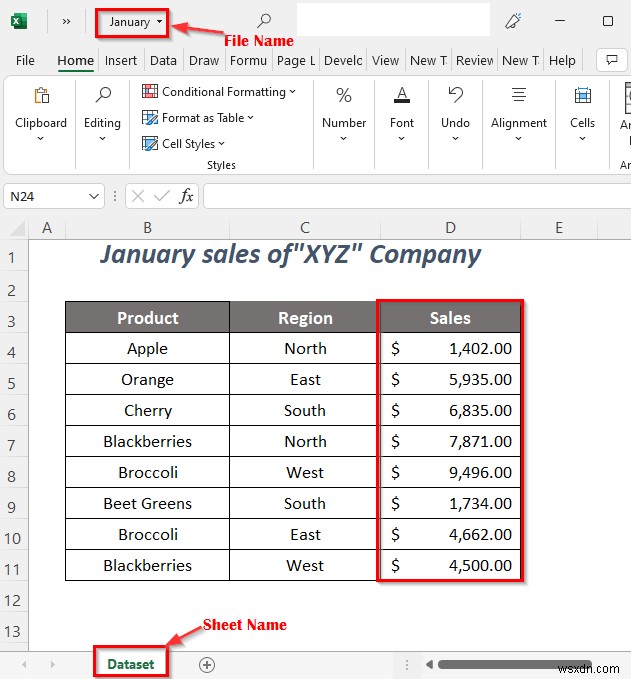The image size is (631, 679).
Task: Expand the Font group chevron
Action: 401,139
